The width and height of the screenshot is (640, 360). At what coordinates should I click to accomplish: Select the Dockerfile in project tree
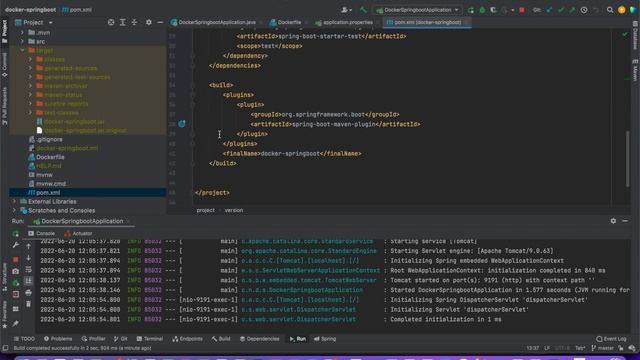coord(46,157)
